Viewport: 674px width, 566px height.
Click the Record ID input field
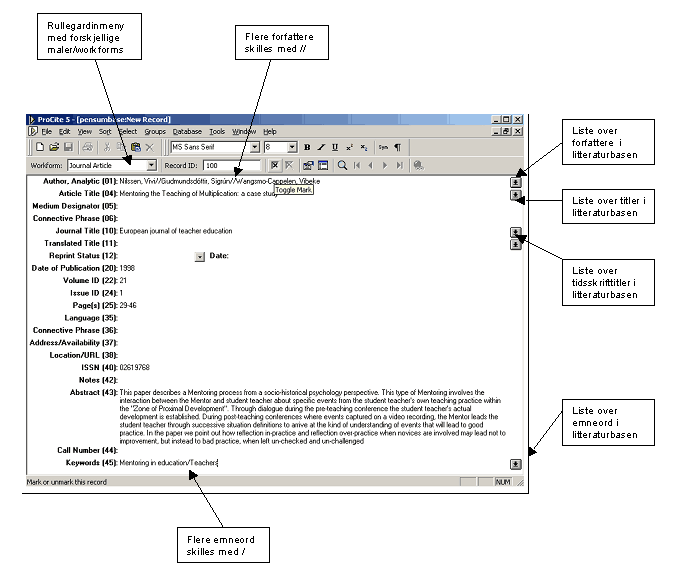(232, 165)
